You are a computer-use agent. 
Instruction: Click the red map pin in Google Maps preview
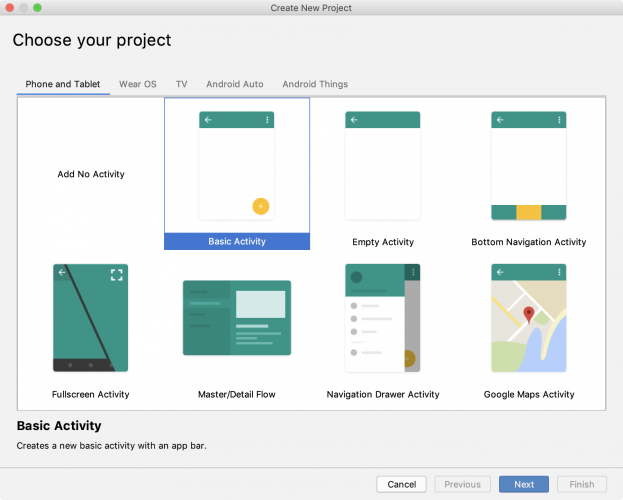coord(528,315)
